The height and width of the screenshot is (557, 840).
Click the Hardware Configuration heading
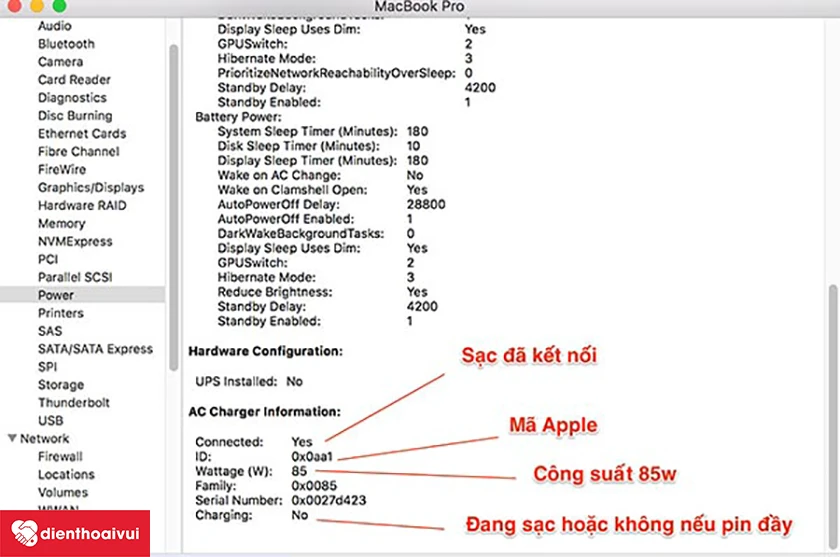(265, 351)
